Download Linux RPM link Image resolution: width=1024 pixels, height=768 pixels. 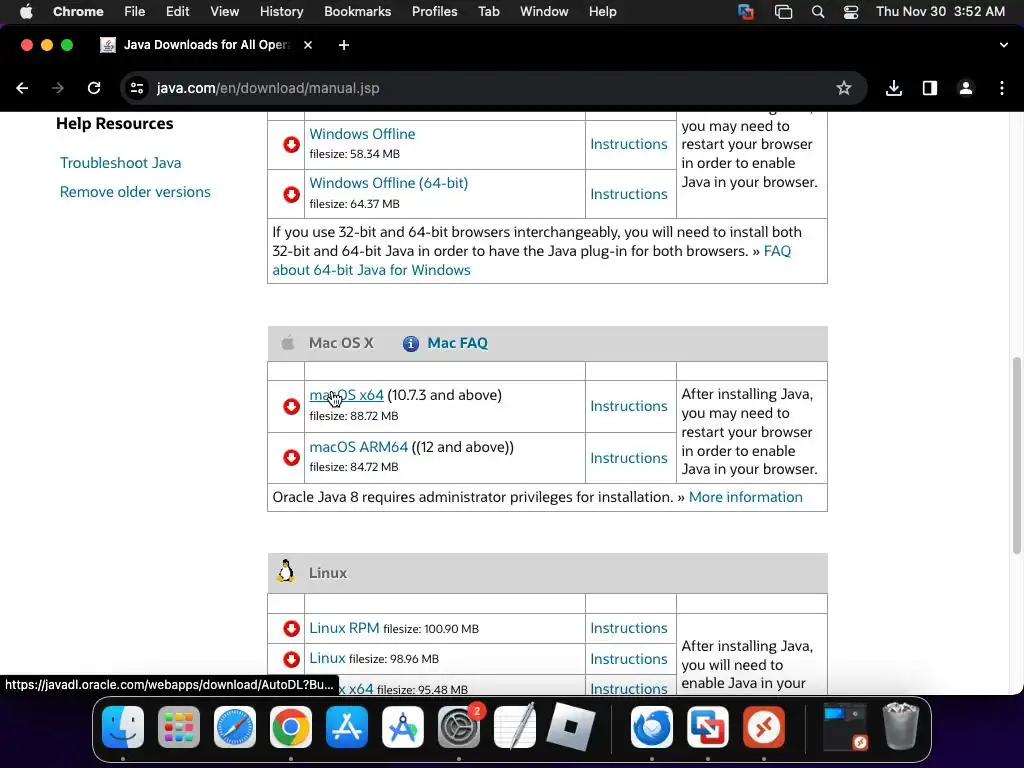[x=344, y=628]
